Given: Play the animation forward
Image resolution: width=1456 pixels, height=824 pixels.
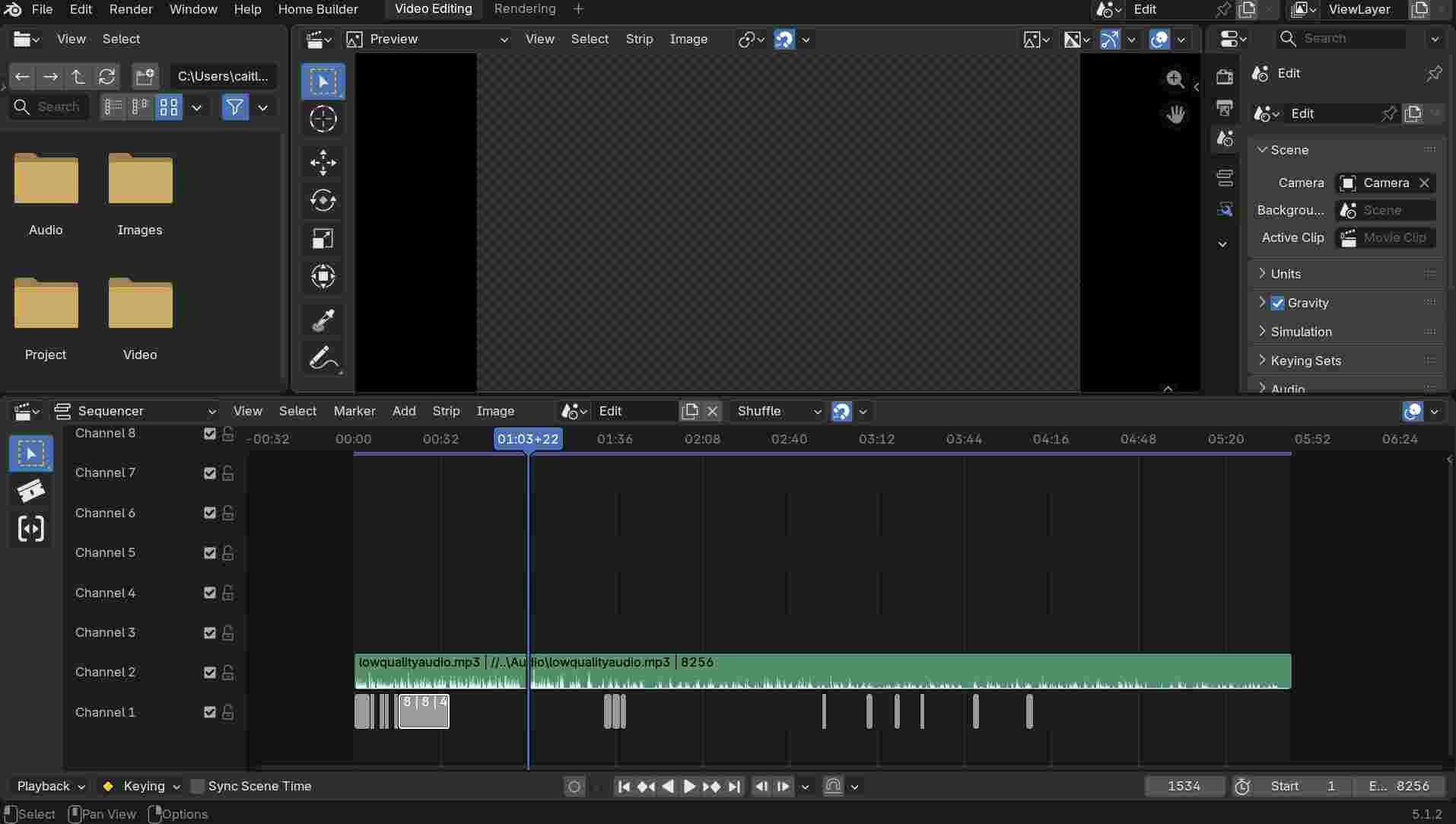Looking at the screenshot, I should 689,786.
